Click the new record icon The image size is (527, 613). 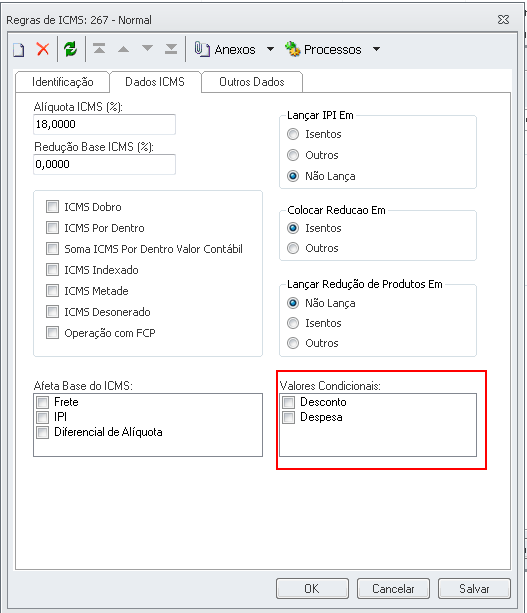pyautogui.click(x=19, y=50)
